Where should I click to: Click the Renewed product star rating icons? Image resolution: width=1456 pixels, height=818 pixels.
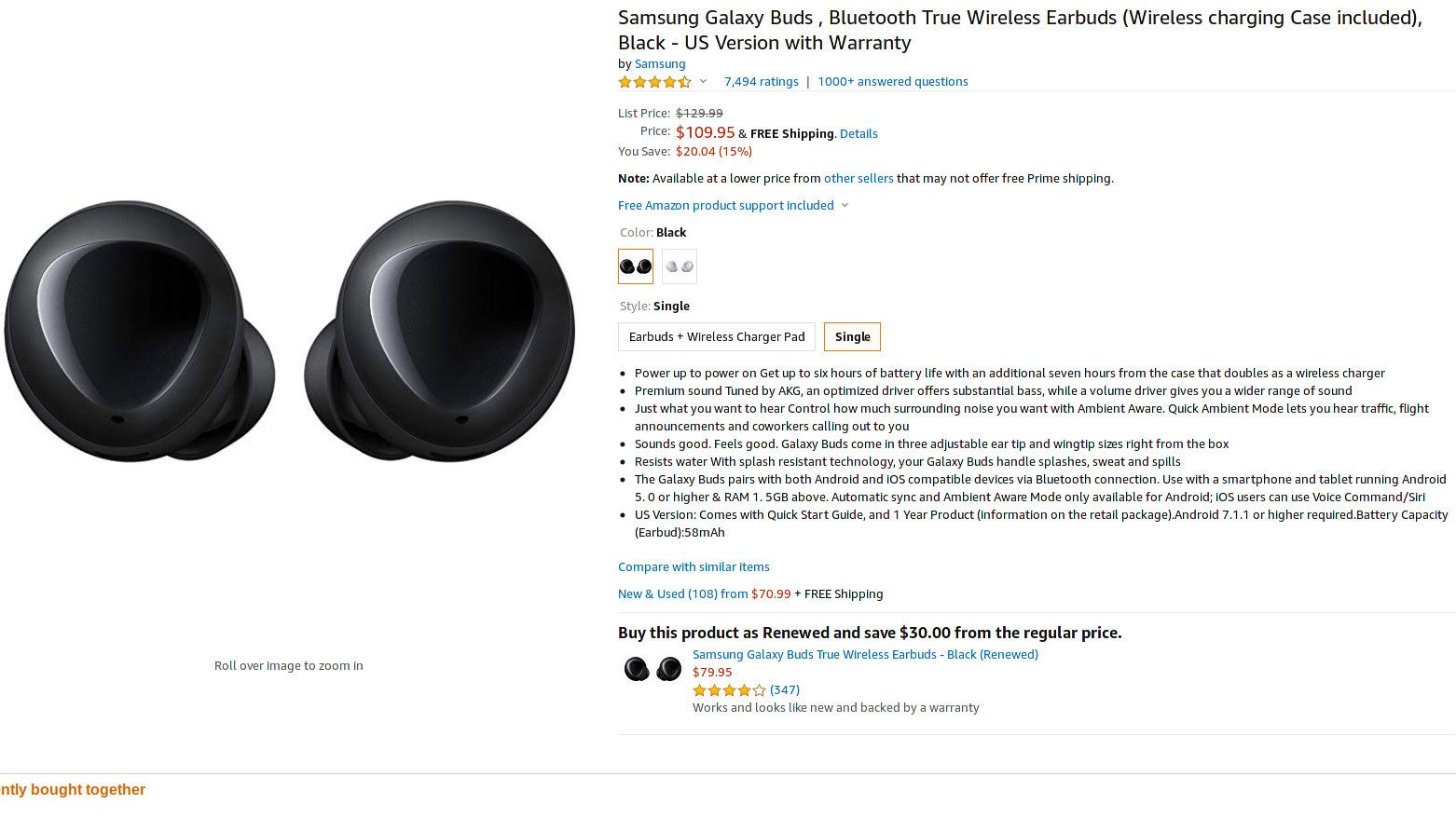tap(728, 690)
